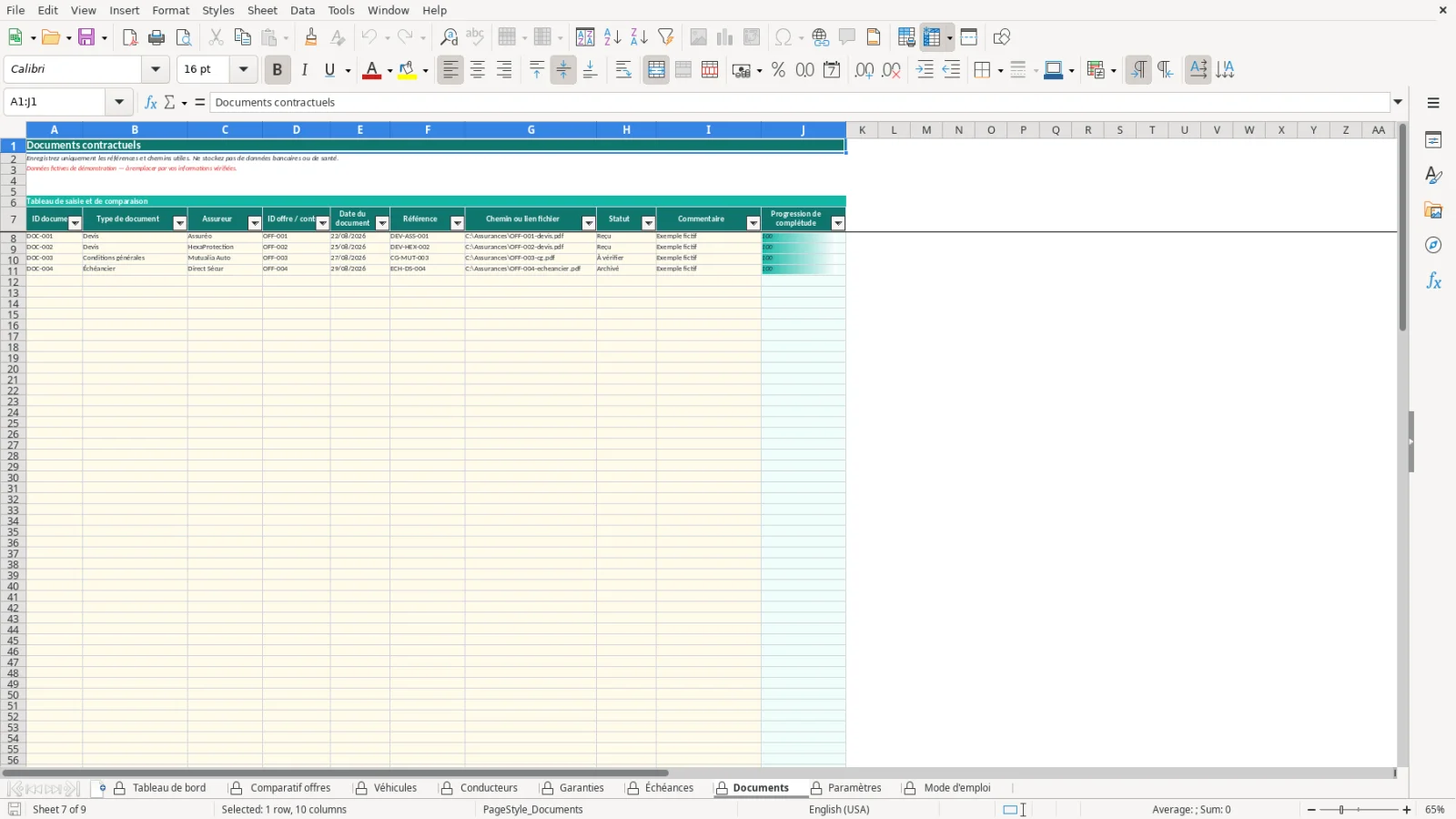Screen dimensions: 1456x819
Task: Click the Print icon
Action: [157, 37]
